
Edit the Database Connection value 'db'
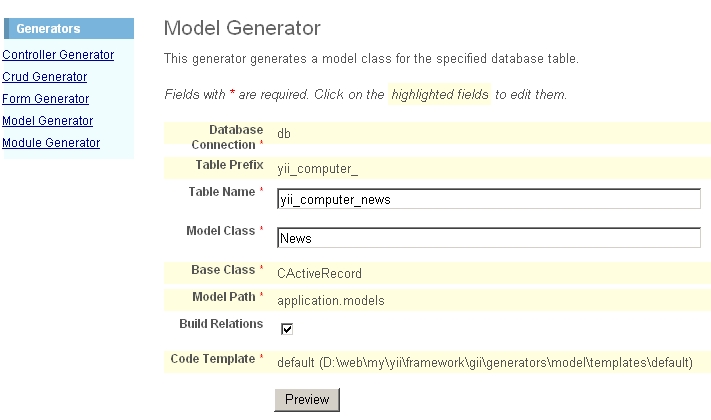coord(284,134)
